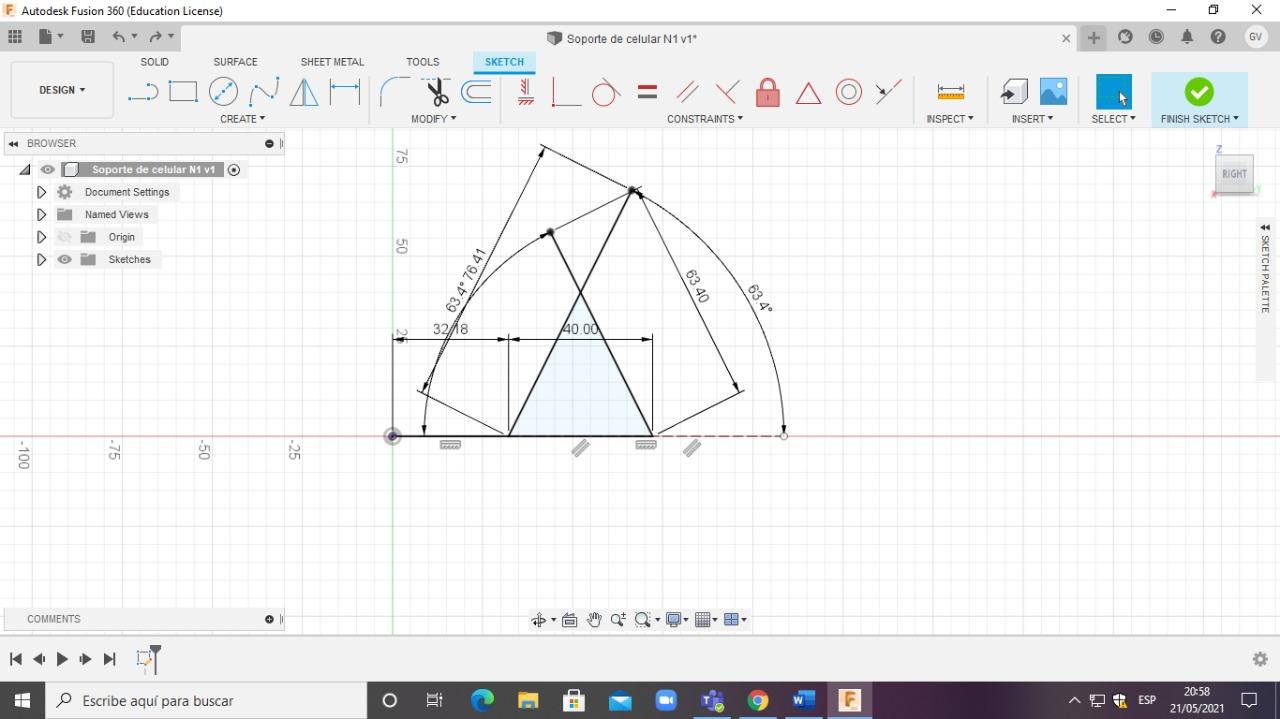Click the Insert Derive icon
Viewport: 1280px width, 719px height.
(1014, 92)
